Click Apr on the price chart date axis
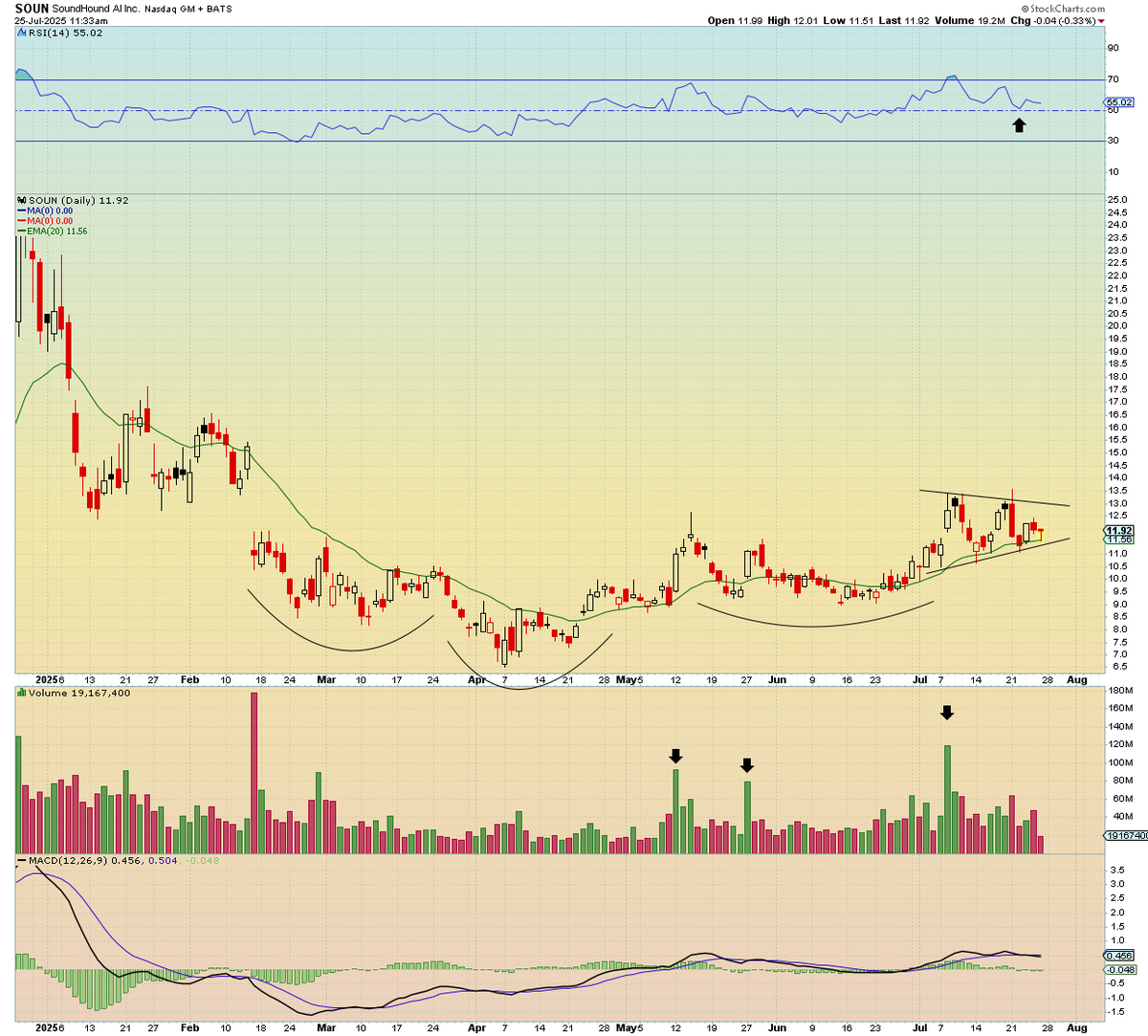The height and width of the screenshot is (1036, 1148). coord(475,680)
